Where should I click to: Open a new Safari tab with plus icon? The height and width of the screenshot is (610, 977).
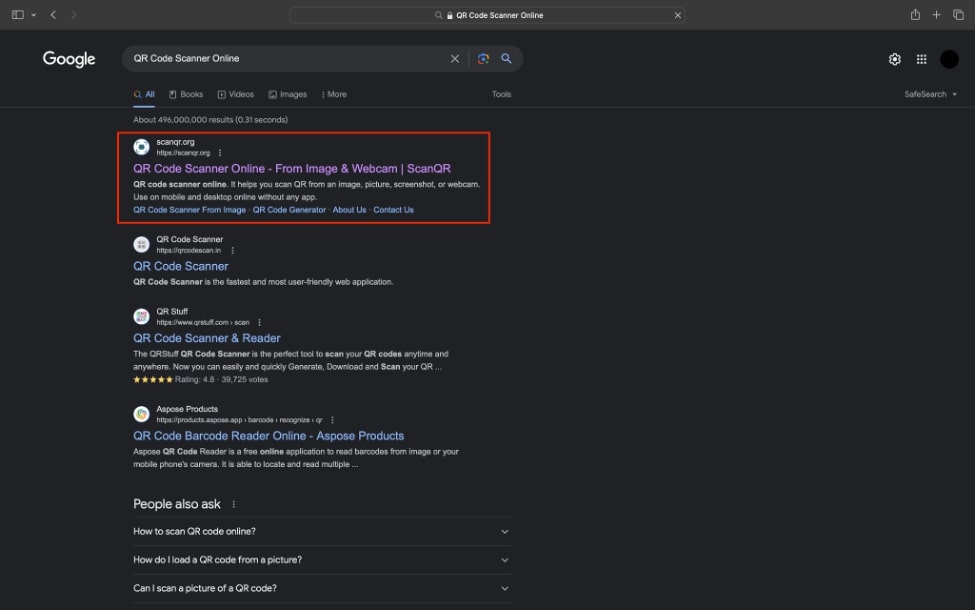(x=937, y=15)
